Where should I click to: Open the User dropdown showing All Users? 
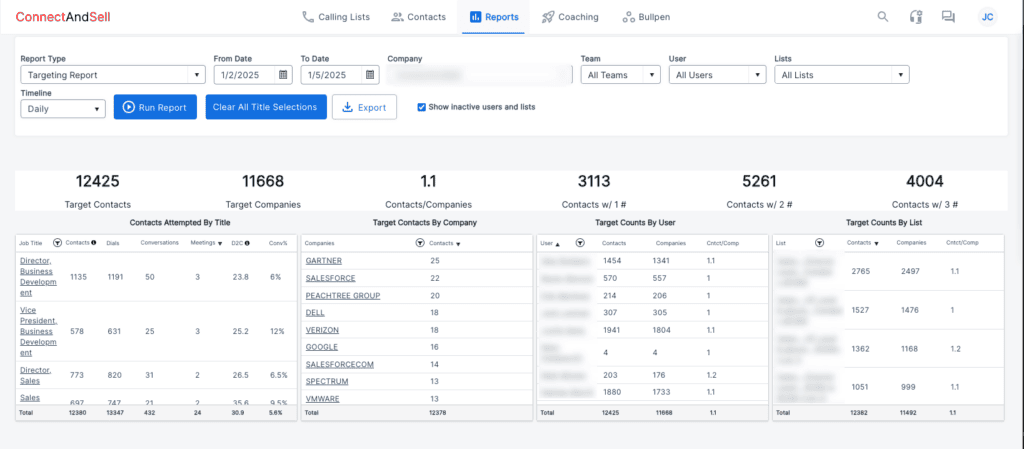tap(717, 74)
